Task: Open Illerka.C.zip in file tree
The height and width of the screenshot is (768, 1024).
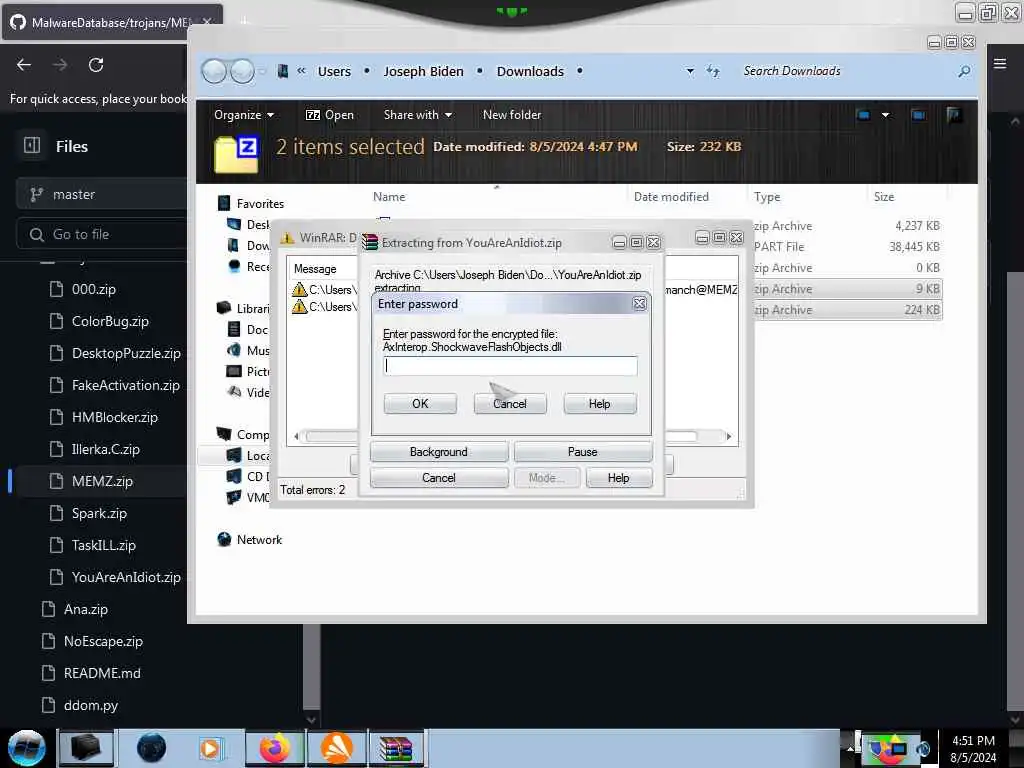Action: [x=105, y=449]
